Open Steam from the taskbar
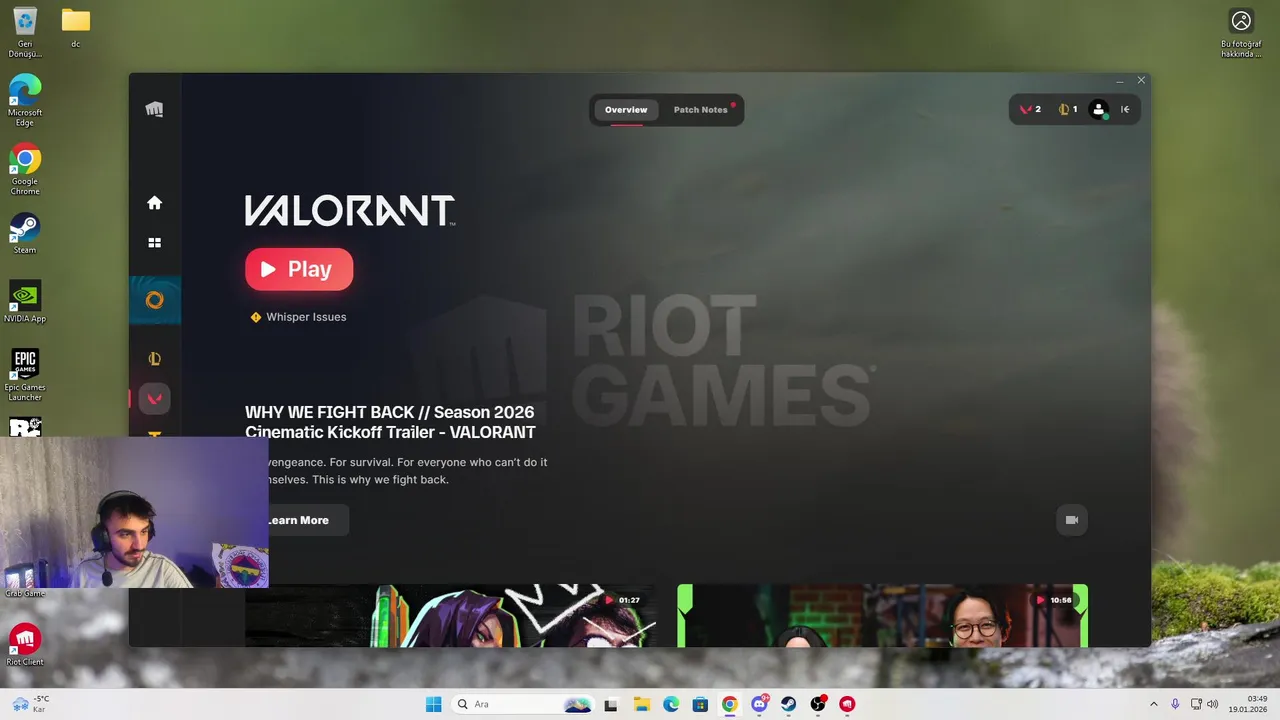1280x720 pixels. click(x=789, y=704)
